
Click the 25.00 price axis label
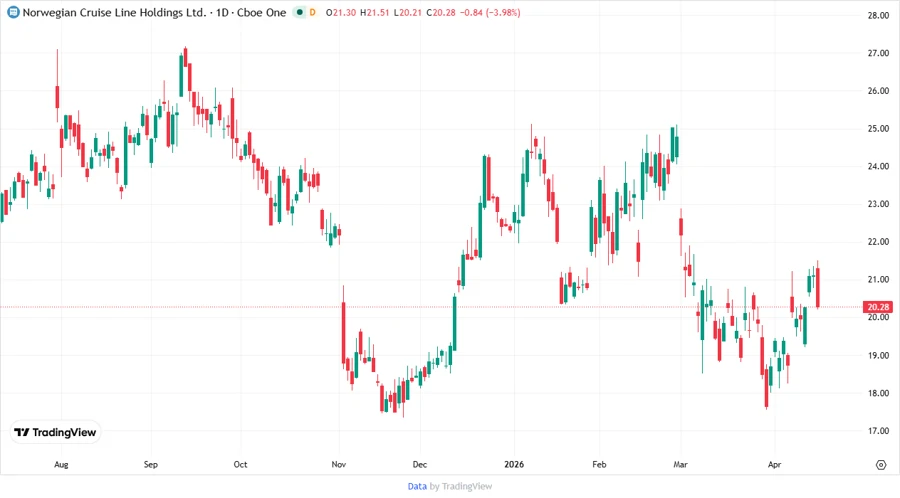point(878,129)
